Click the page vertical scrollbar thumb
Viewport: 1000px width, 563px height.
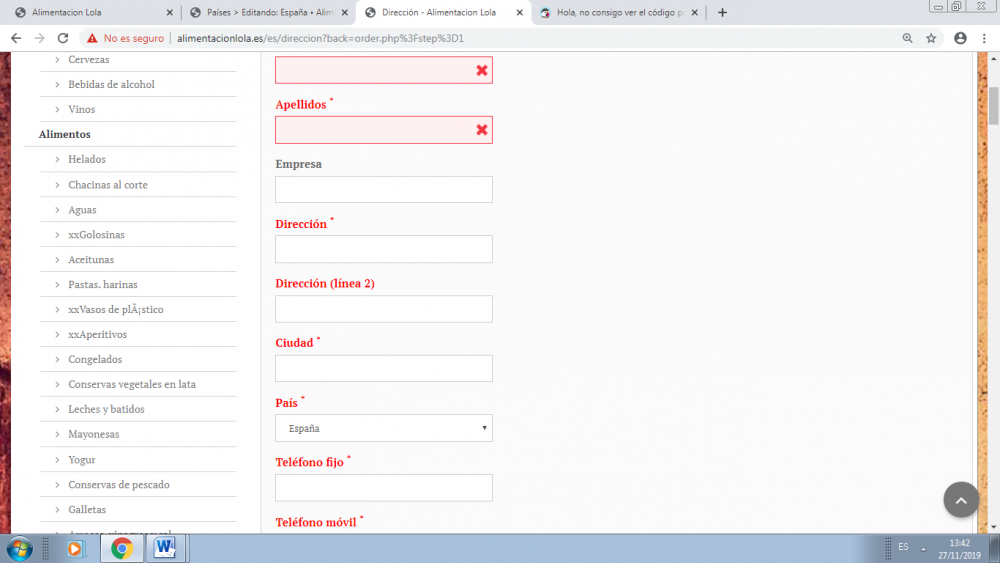(994, 106)
